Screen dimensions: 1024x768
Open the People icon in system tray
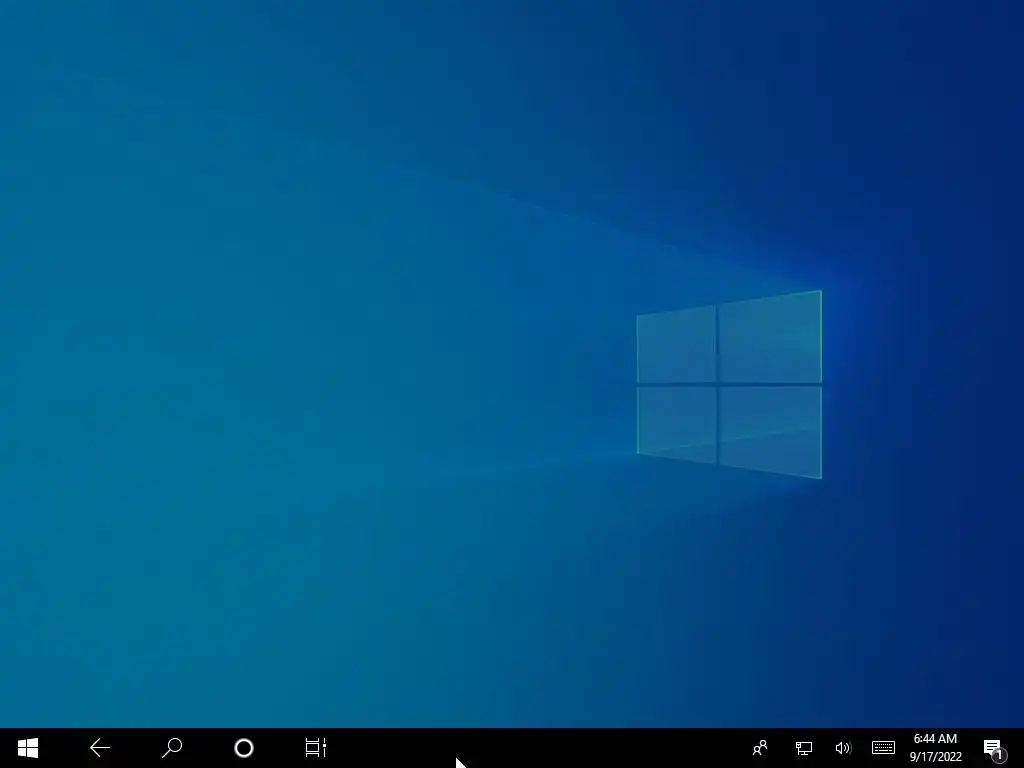pos(760,748)
